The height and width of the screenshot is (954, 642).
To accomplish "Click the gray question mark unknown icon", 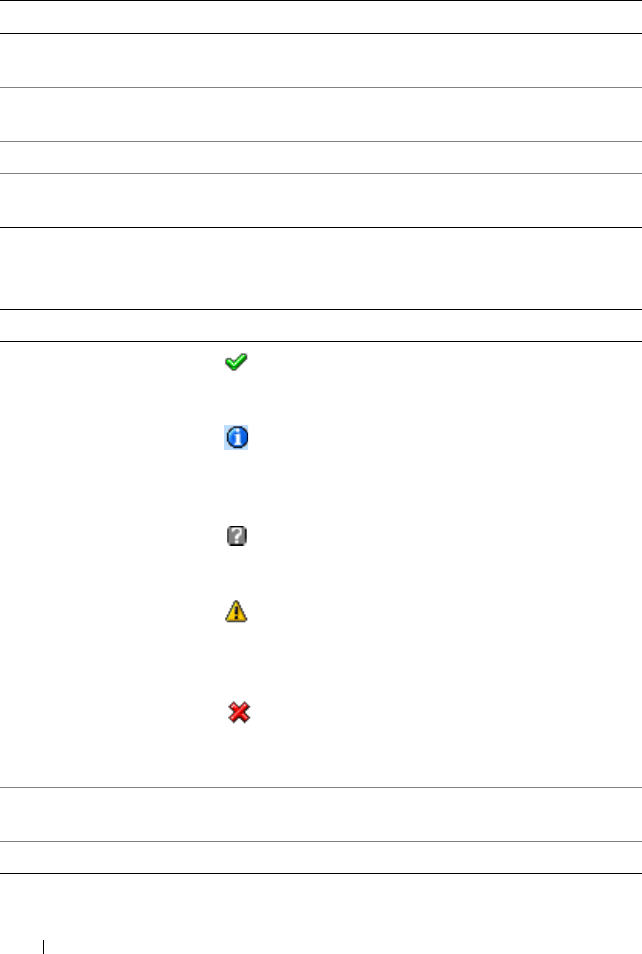I will pos(237,536).
